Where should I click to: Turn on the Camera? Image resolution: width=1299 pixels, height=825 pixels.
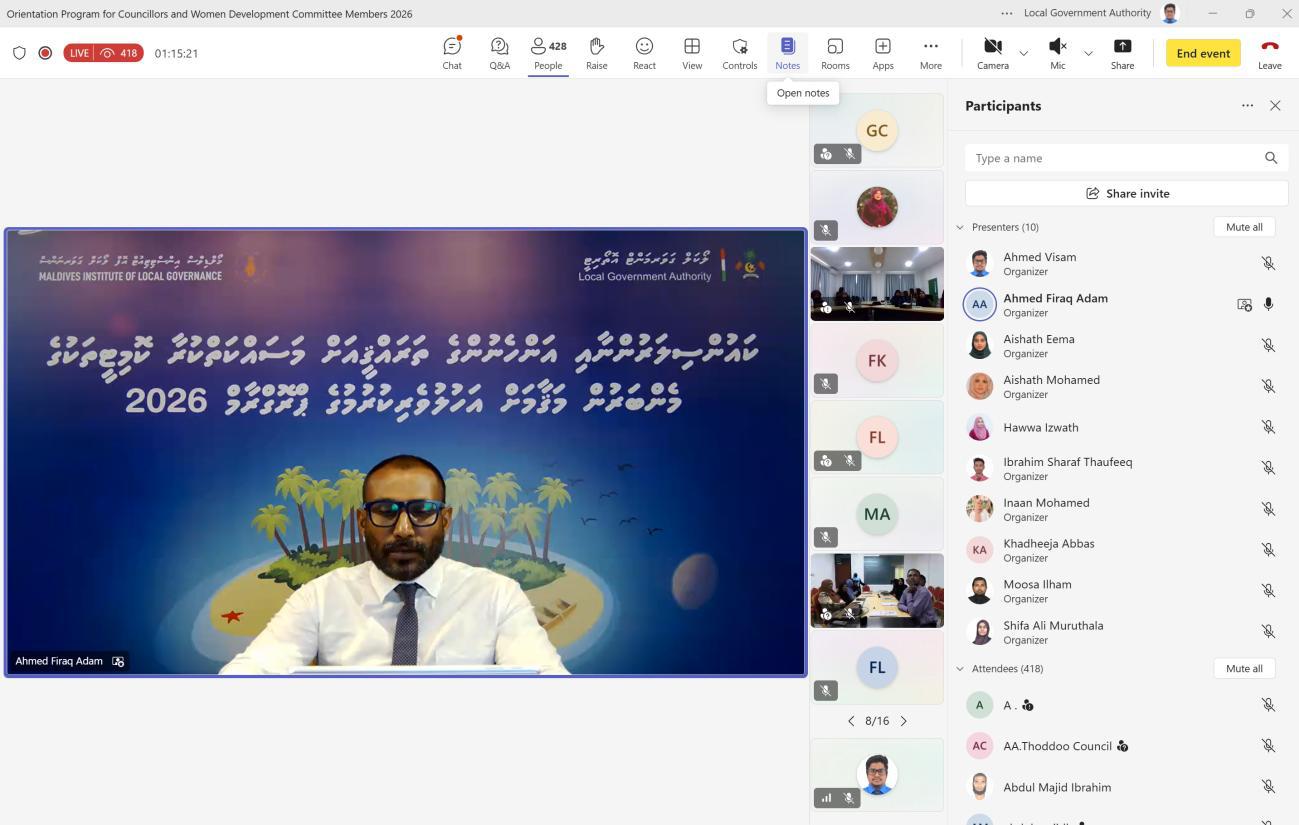click(x=992, y=53)
